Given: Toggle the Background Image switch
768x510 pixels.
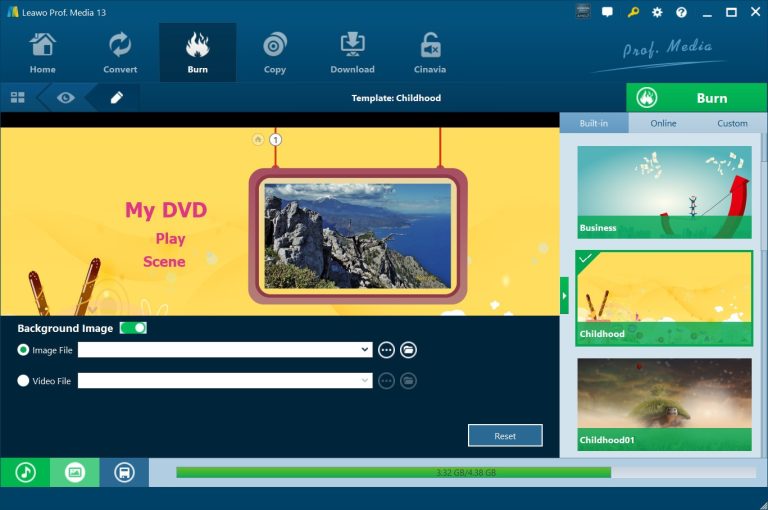Looking at the screenshot, I should [x=133, y=328].
